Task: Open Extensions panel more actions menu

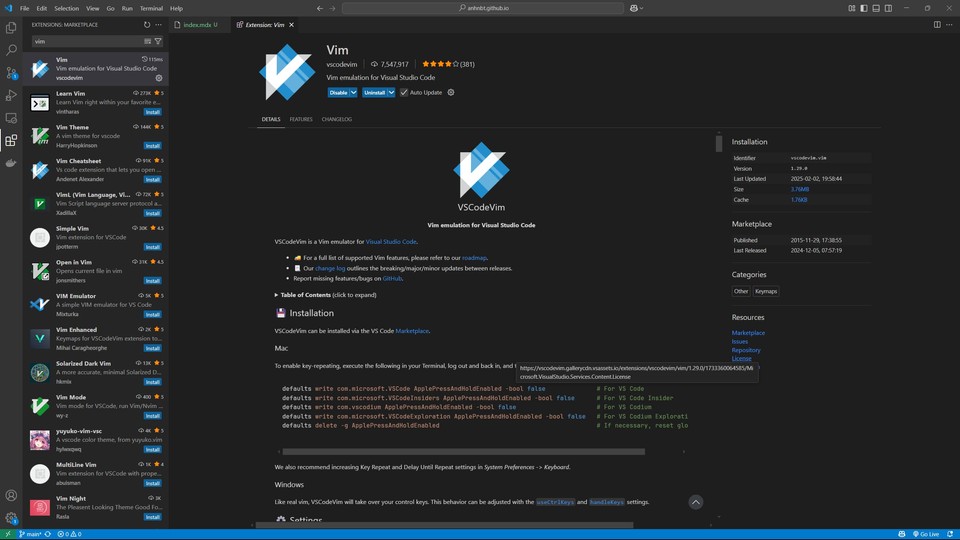Action: point(159,25)
